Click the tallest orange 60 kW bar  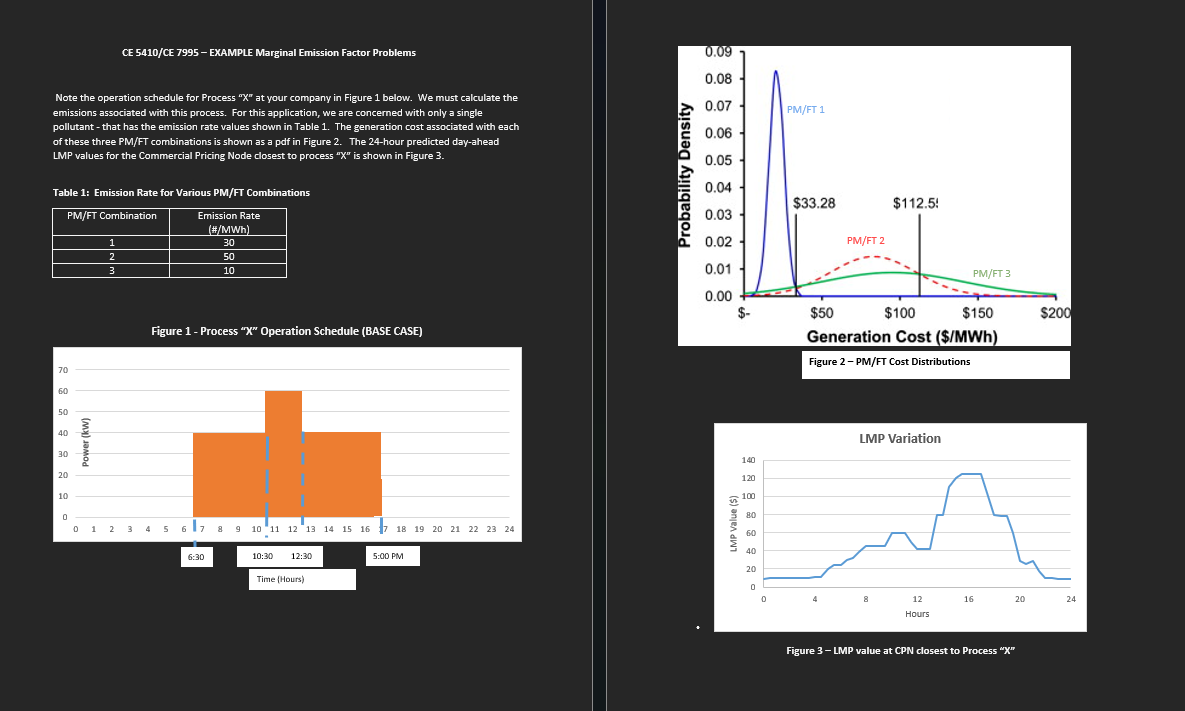point(283,453)
